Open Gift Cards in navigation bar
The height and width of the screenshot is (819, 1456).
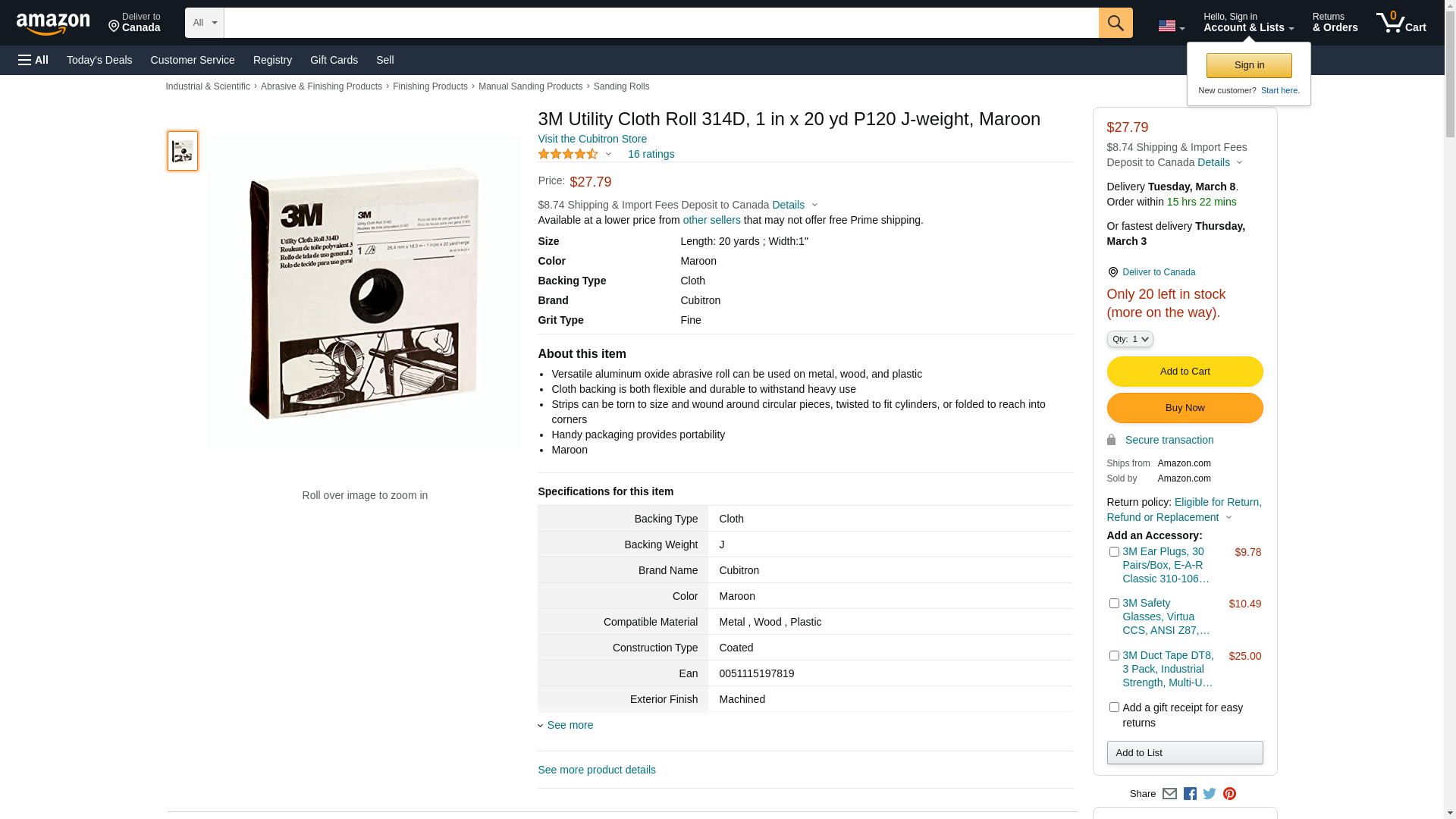334,60
